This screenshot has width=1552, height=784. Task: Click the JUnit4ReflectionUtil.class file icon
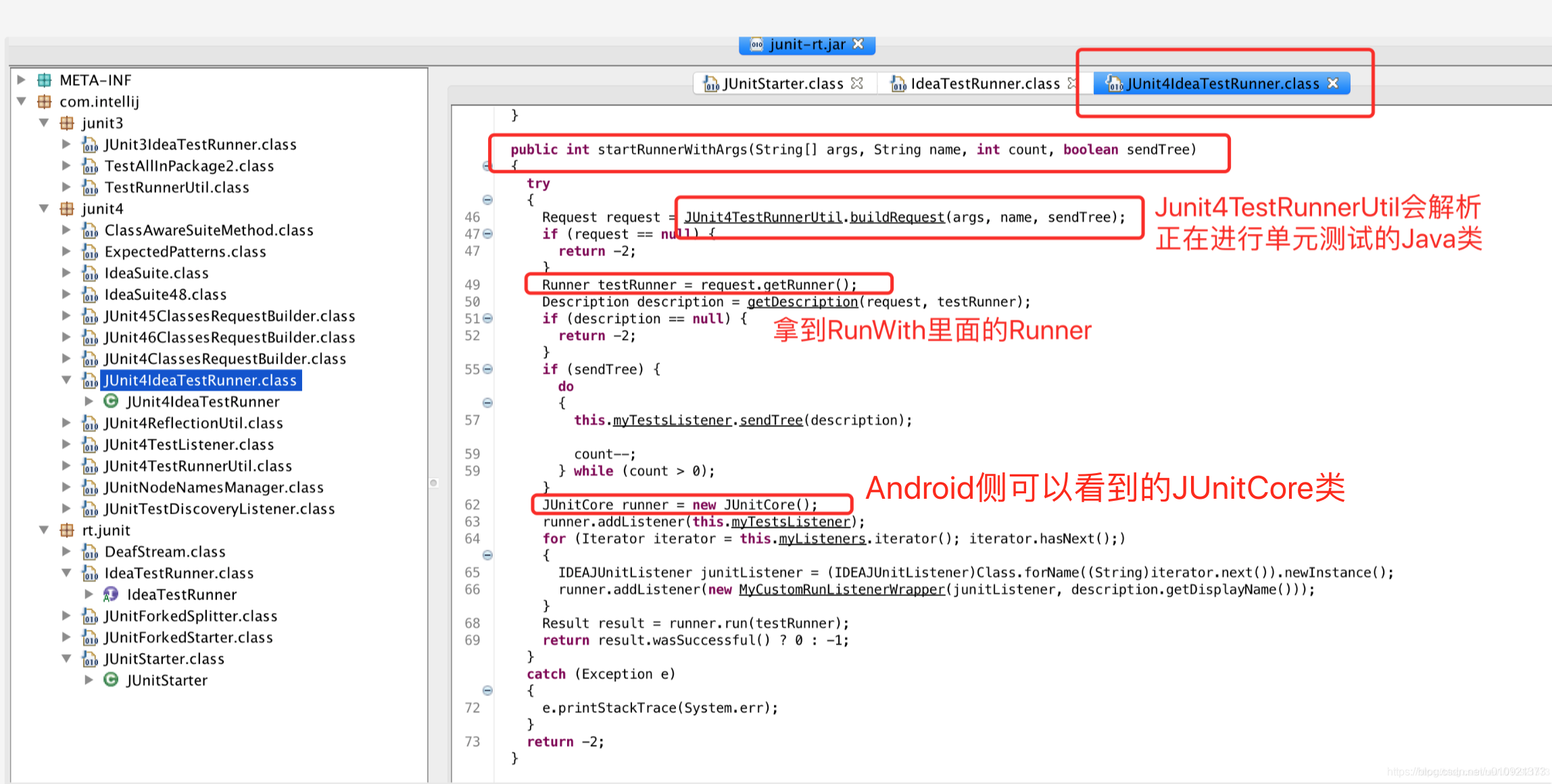89,423
